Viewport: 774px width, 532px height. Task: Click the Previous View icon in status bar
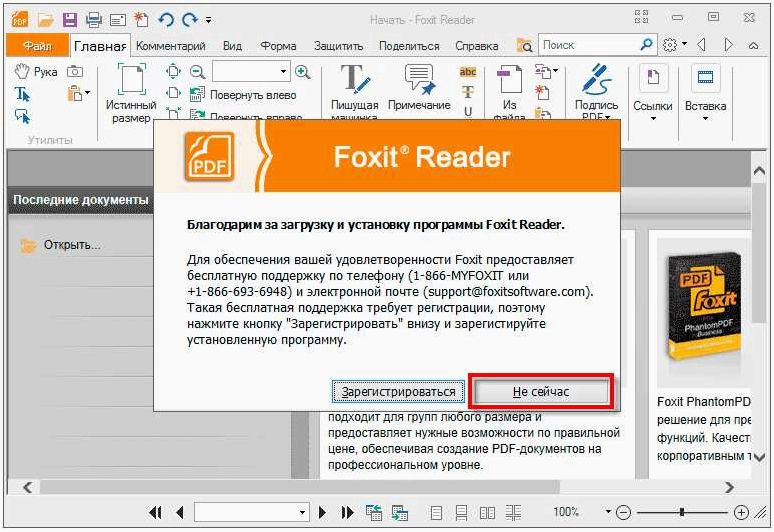click(x=374, y=513)
